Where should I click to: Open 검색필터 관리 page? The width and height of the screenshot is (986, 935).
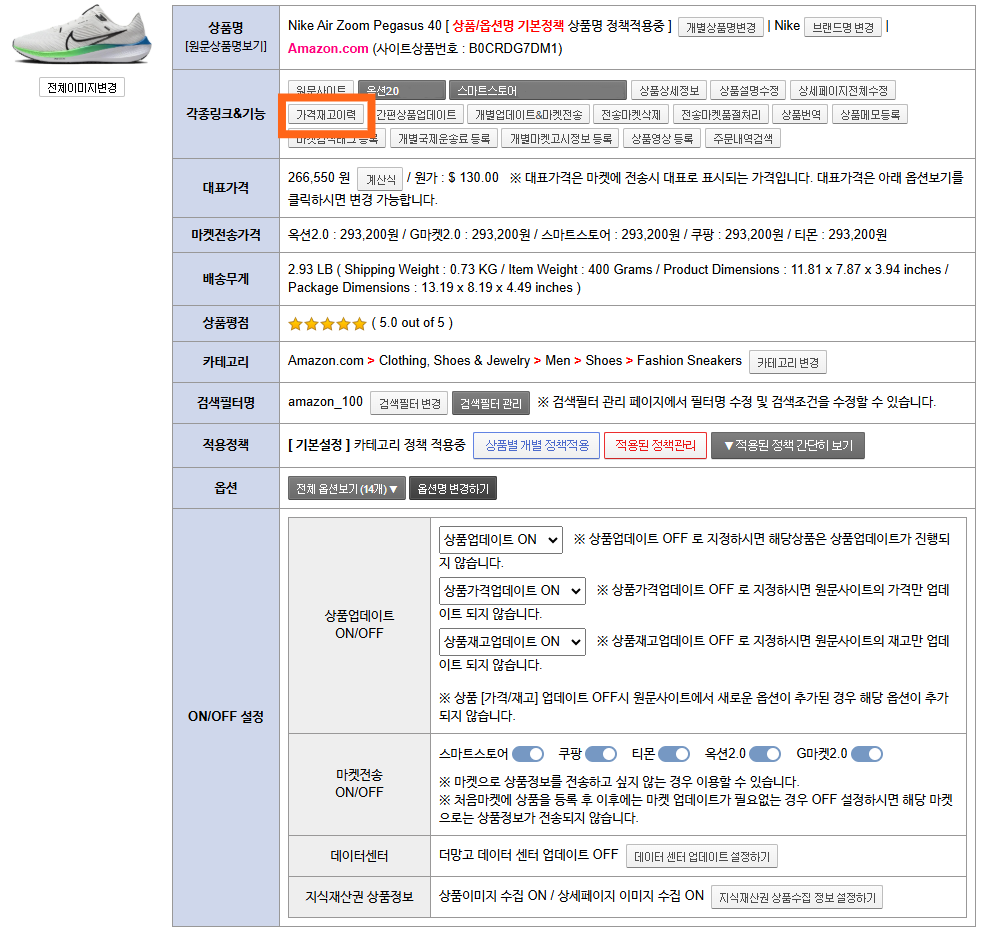(x=490, y=403)
